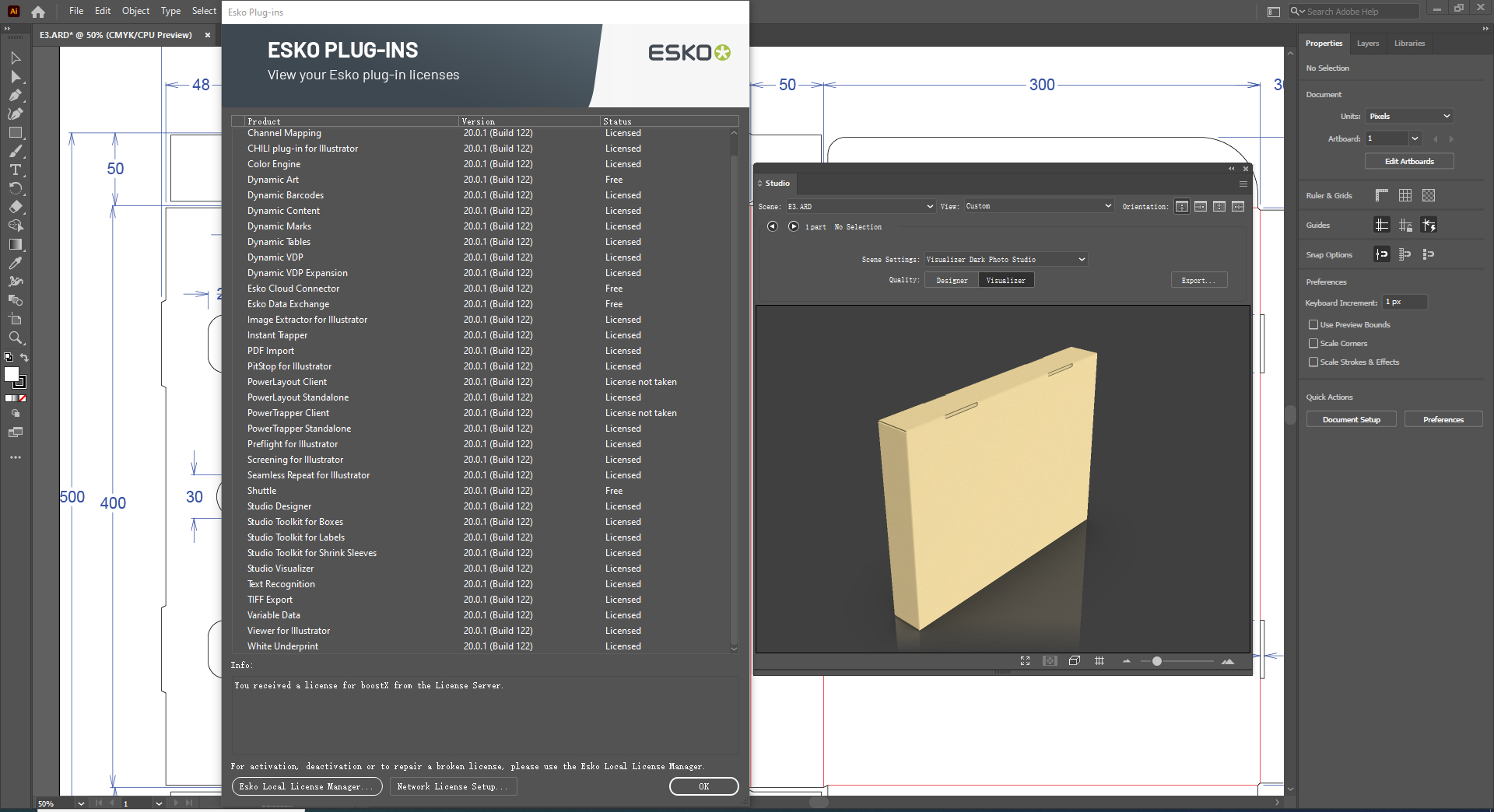Select the Curvature tool

pos(16,114)
